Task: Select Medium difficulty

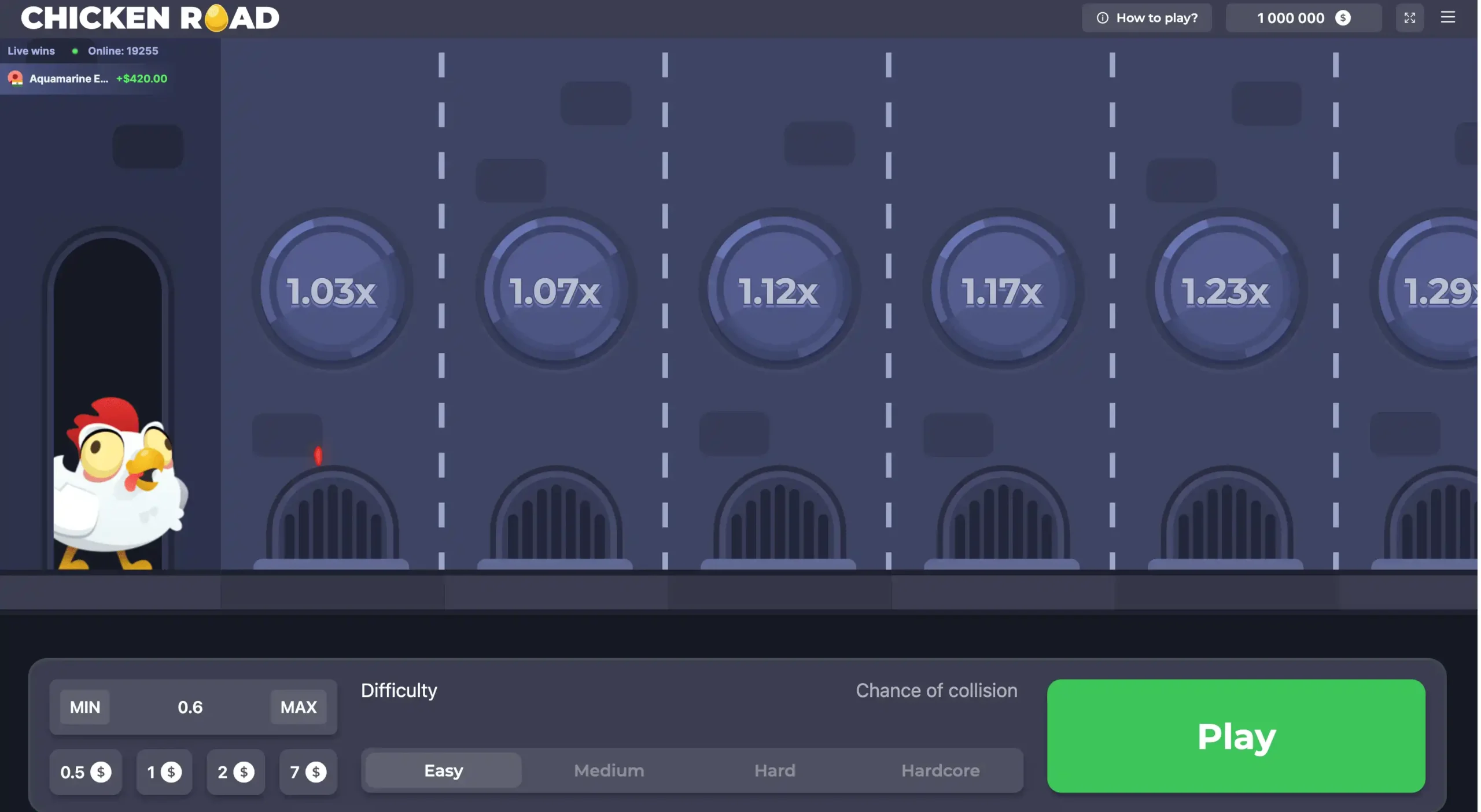Action: point(609,770)
